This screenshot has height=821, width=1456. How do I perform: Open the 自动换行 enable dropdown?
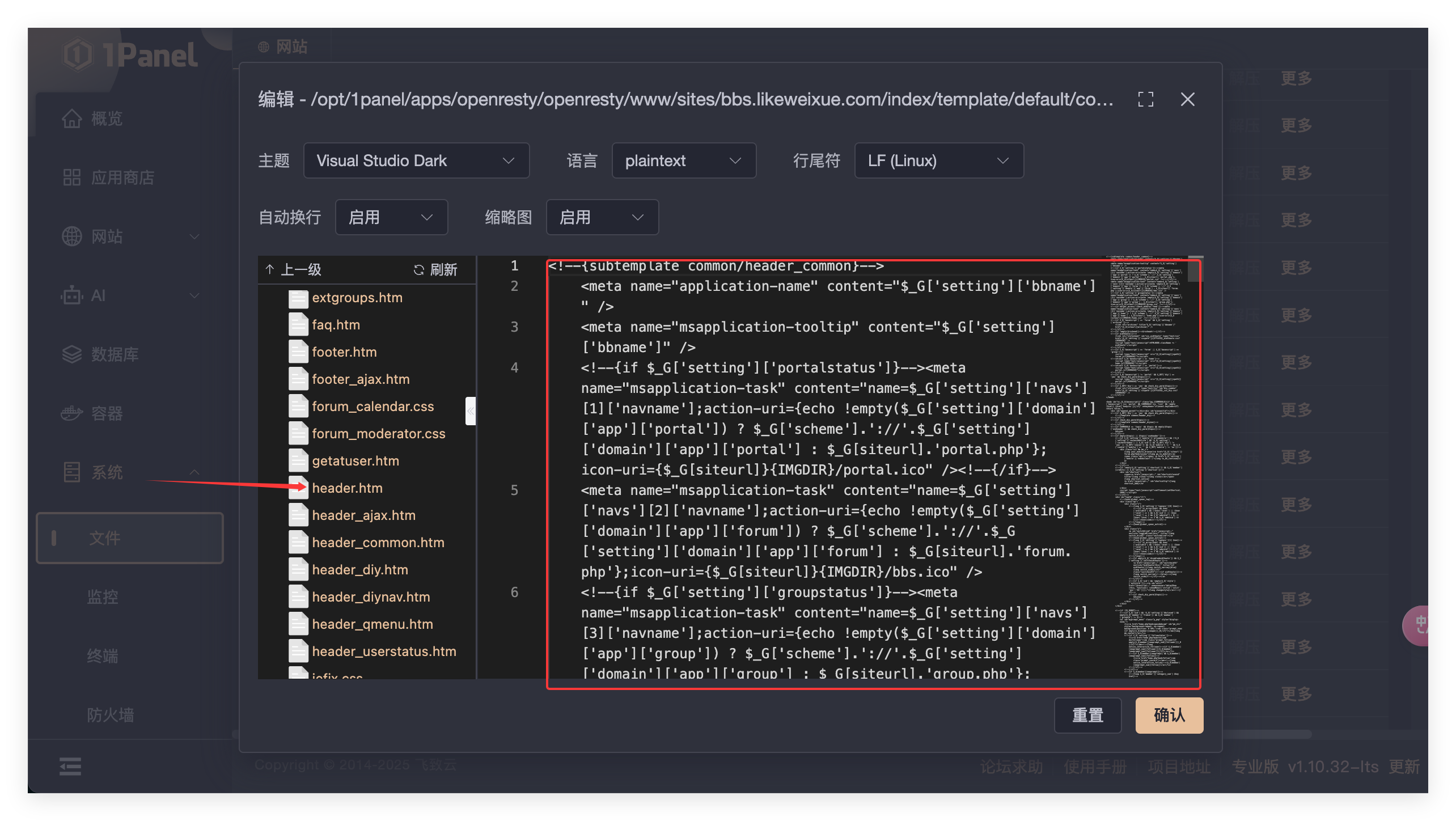click(391, 217)
